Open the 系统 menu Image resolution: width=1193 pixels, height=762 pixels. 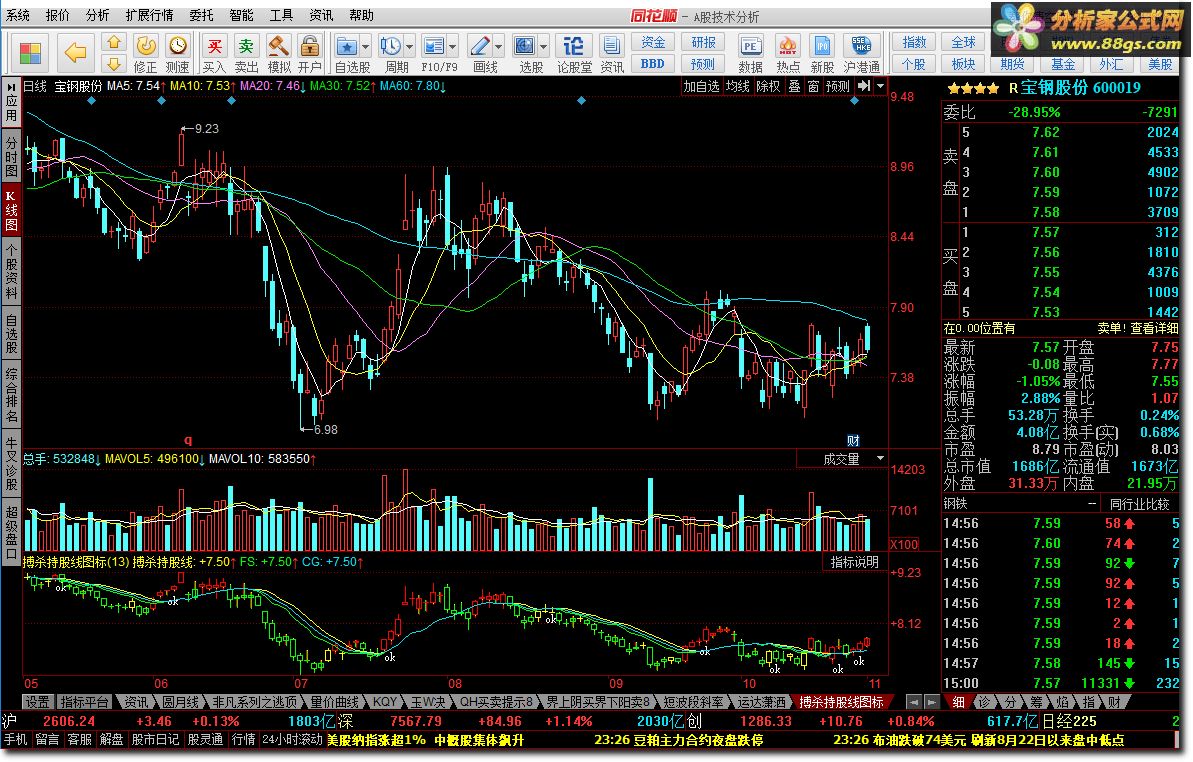point(17,14)
